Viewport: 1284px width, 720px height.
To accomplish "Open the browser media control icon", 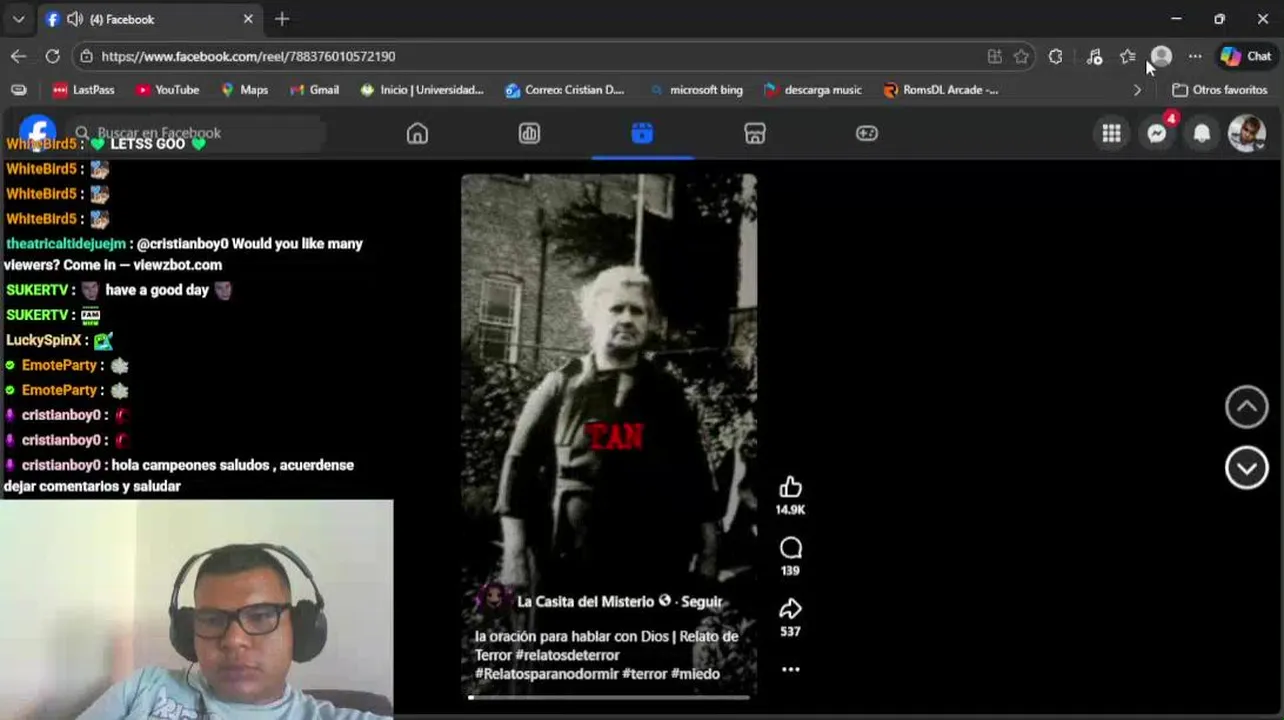I will [1094, 56].
